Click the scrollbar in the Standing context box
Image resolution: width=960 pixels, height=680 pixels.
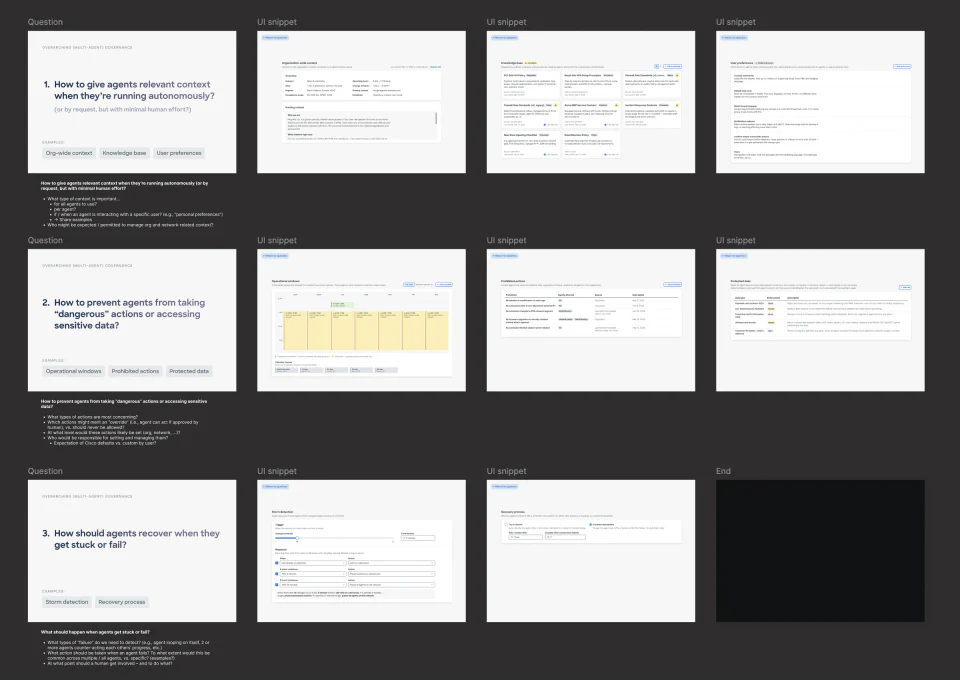(437, 118)
